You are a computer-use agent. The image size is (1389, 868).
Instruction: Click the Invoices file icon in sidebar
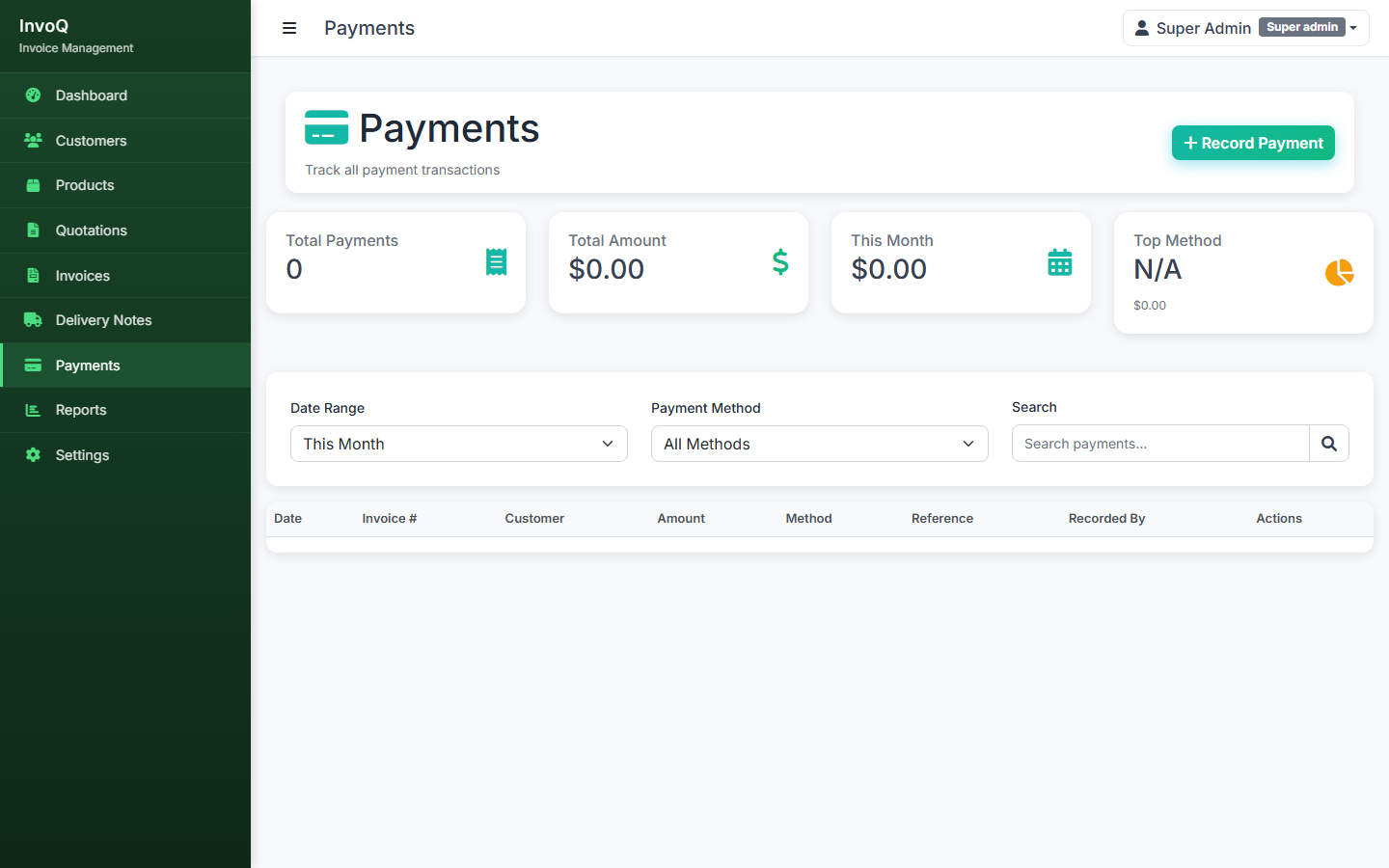click(33, 276)
